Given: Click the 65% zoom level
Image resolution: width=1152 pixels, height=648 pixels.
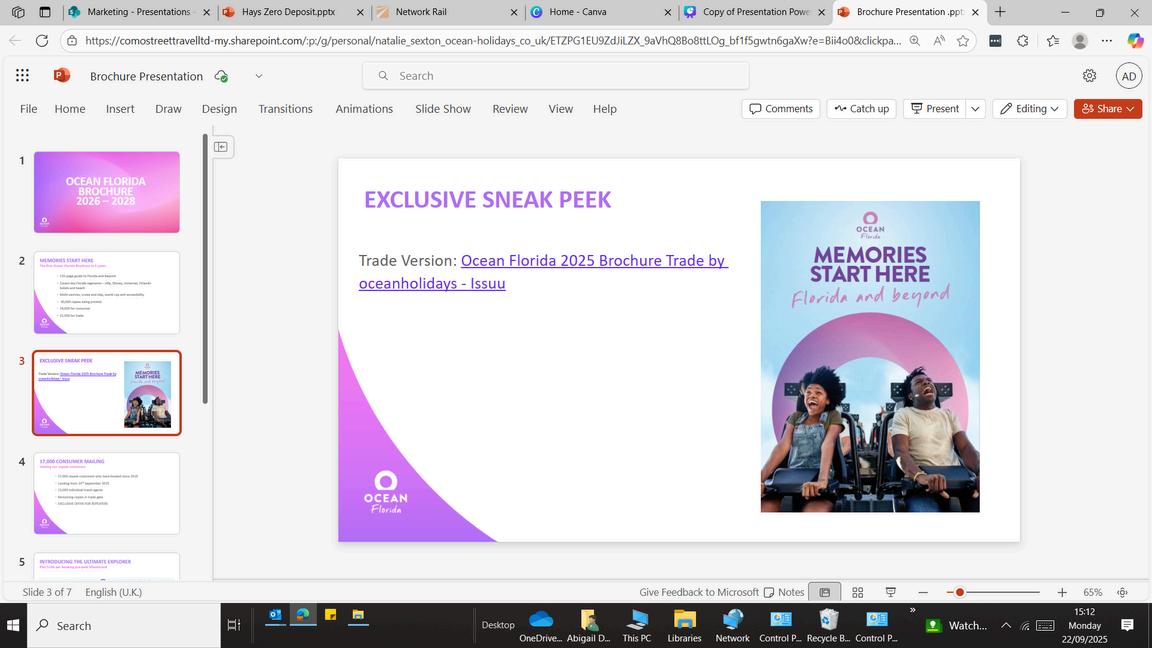Looking at the screenshot, I should (x=1092, y=592).
